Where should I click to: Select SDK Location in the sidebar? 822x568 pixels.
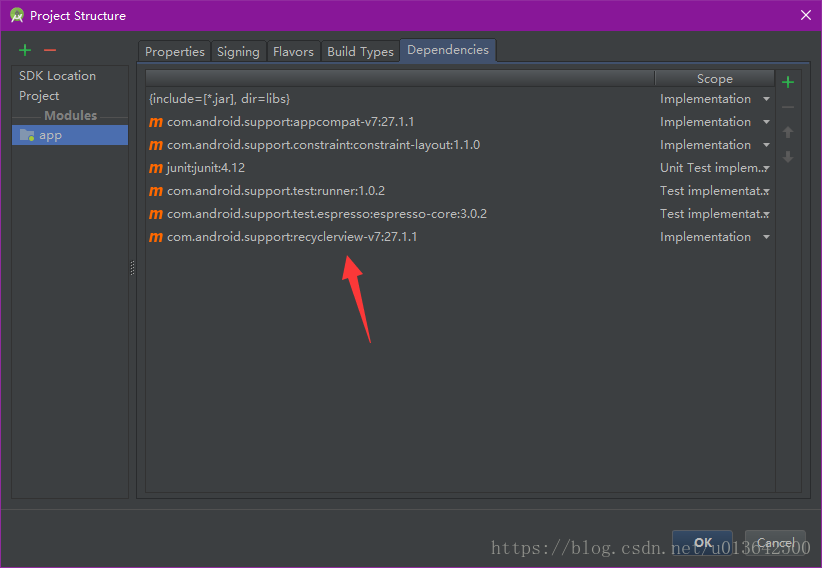pos(58,76)
